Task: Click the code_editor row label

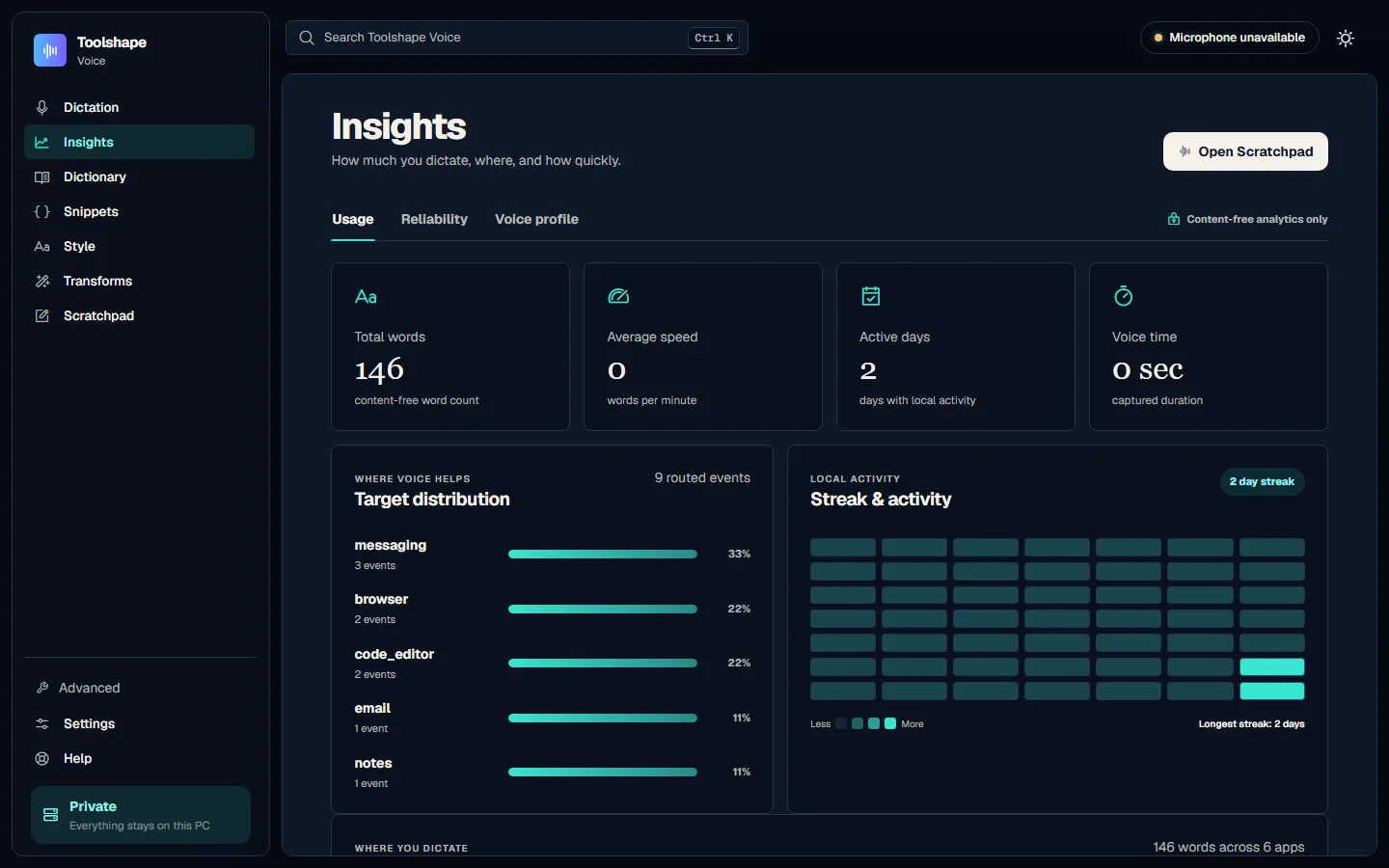Action: [x=395, y=654]
